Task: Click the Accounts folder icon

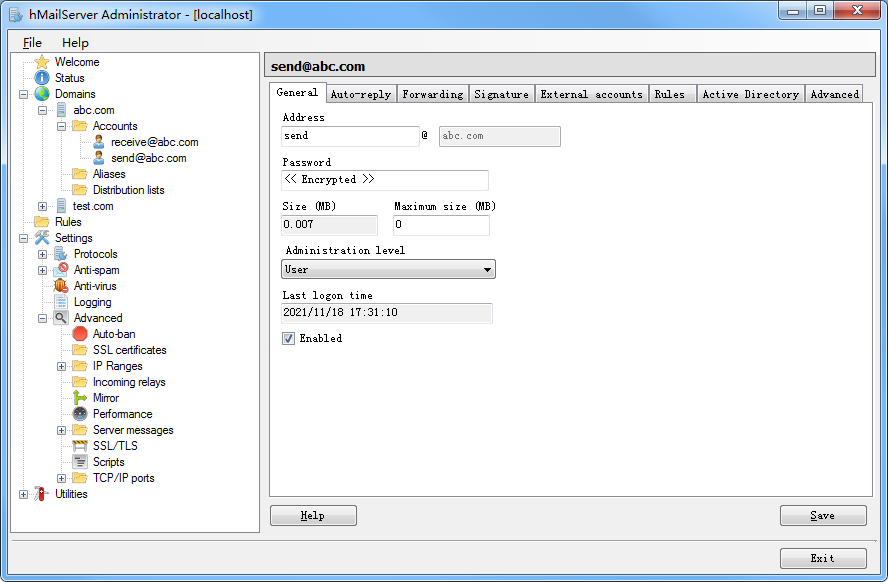Action: point(80,126)
